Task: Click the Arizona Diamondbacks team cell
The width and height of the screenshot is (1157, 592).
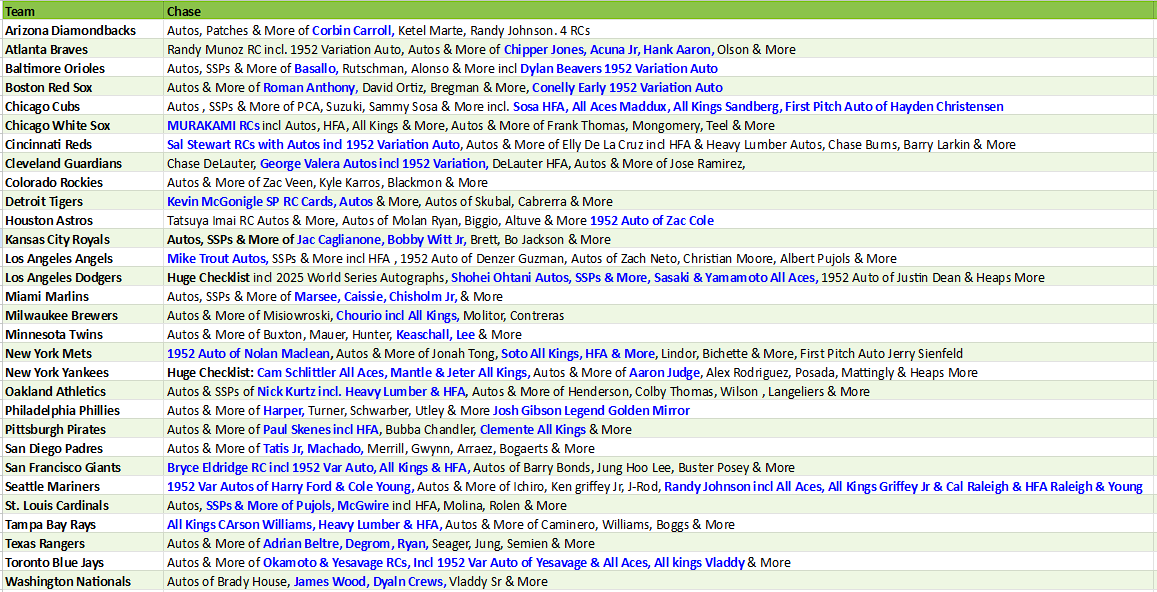Action: 82,31
